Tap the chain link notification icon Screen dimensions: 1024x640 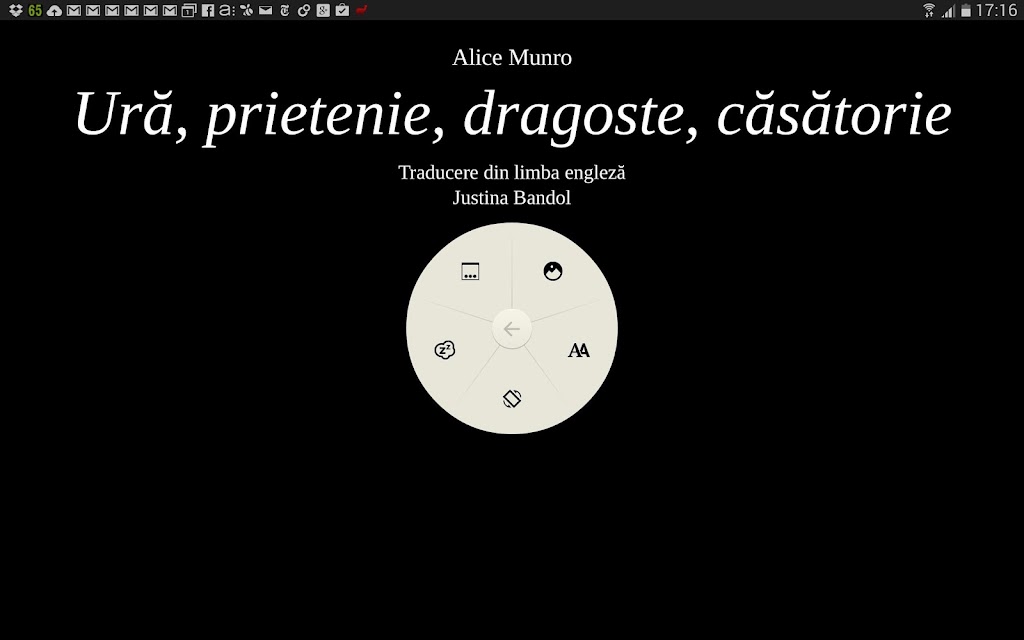tap(304, 10)
